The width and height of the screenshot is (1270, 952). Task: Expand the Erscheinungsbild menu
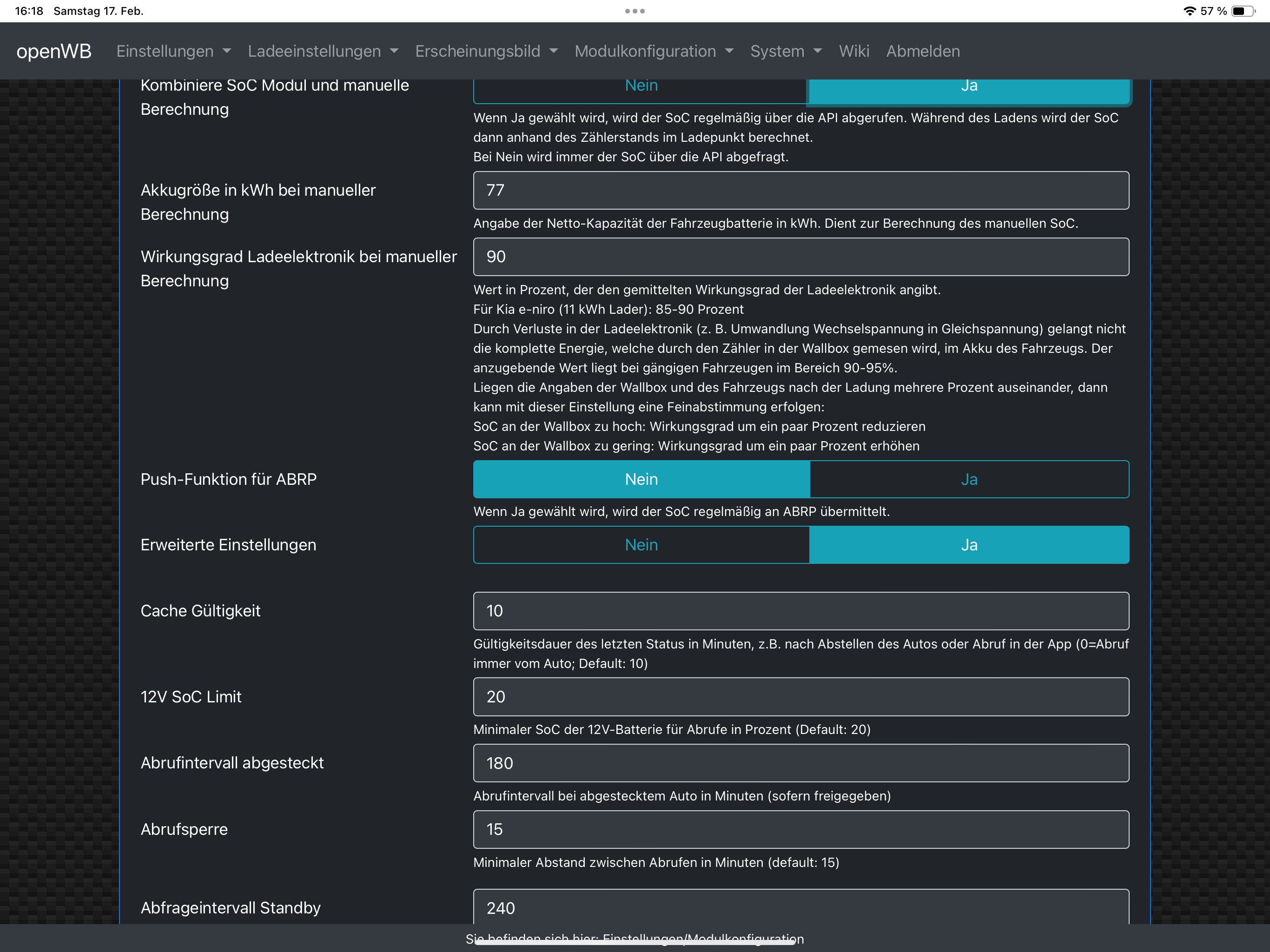[486, 51]
